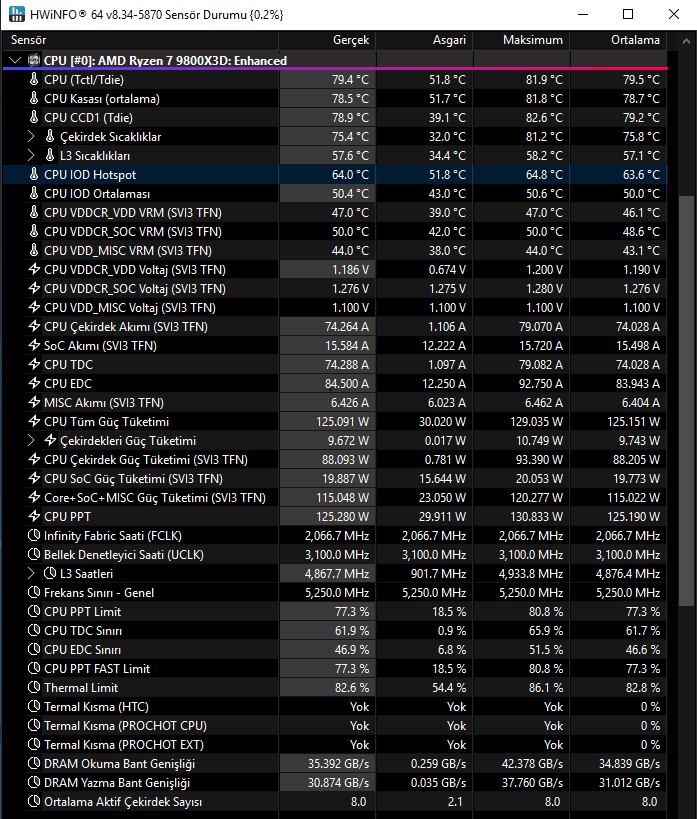Click clock icon of Thermal Limit
The width and height of the screenshot is (697, 819).
coord(34,687)
